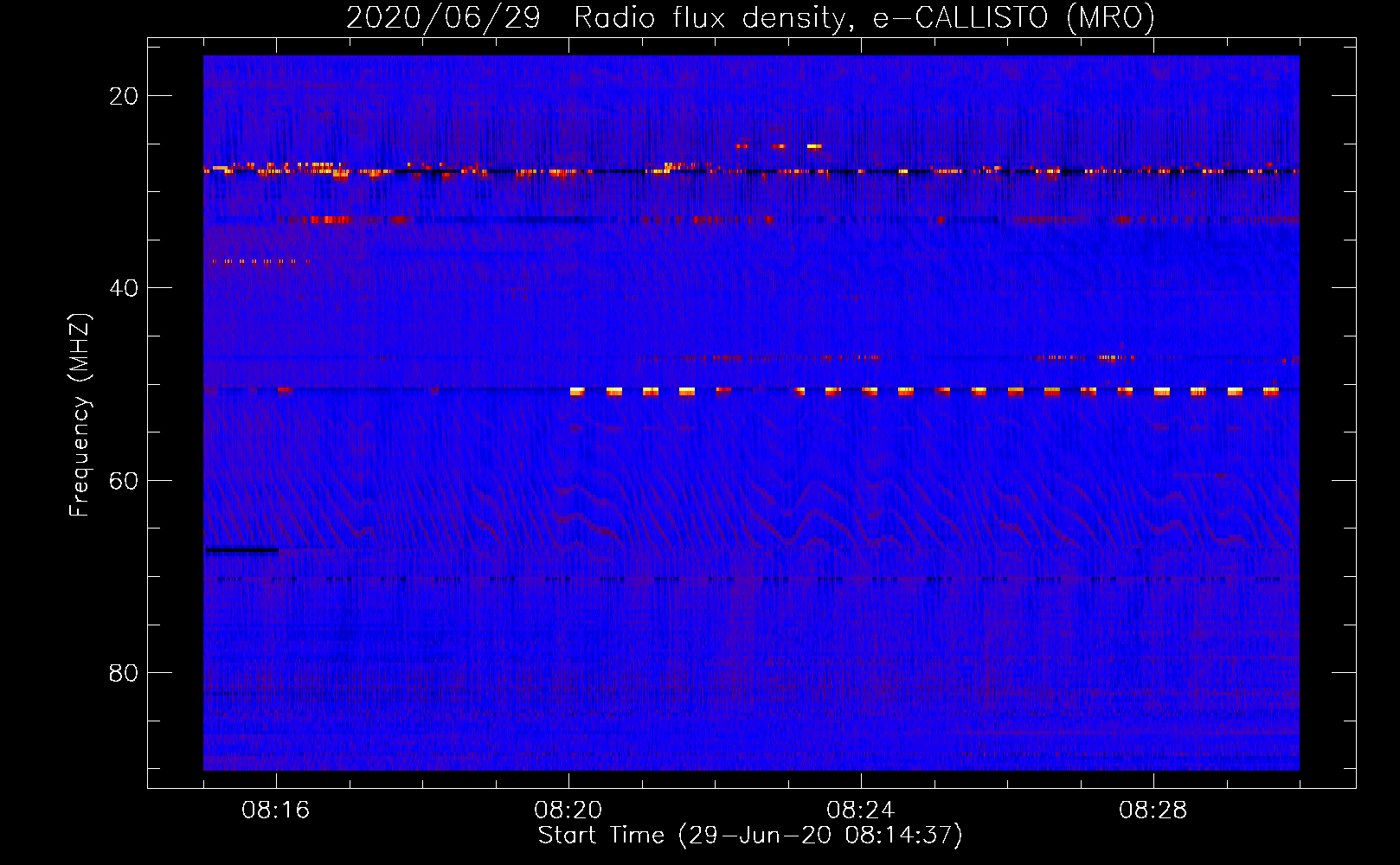Viewport: 1400px width, 865px height.
Task: Click the 60 MHz frequency label
Action: 124,480
